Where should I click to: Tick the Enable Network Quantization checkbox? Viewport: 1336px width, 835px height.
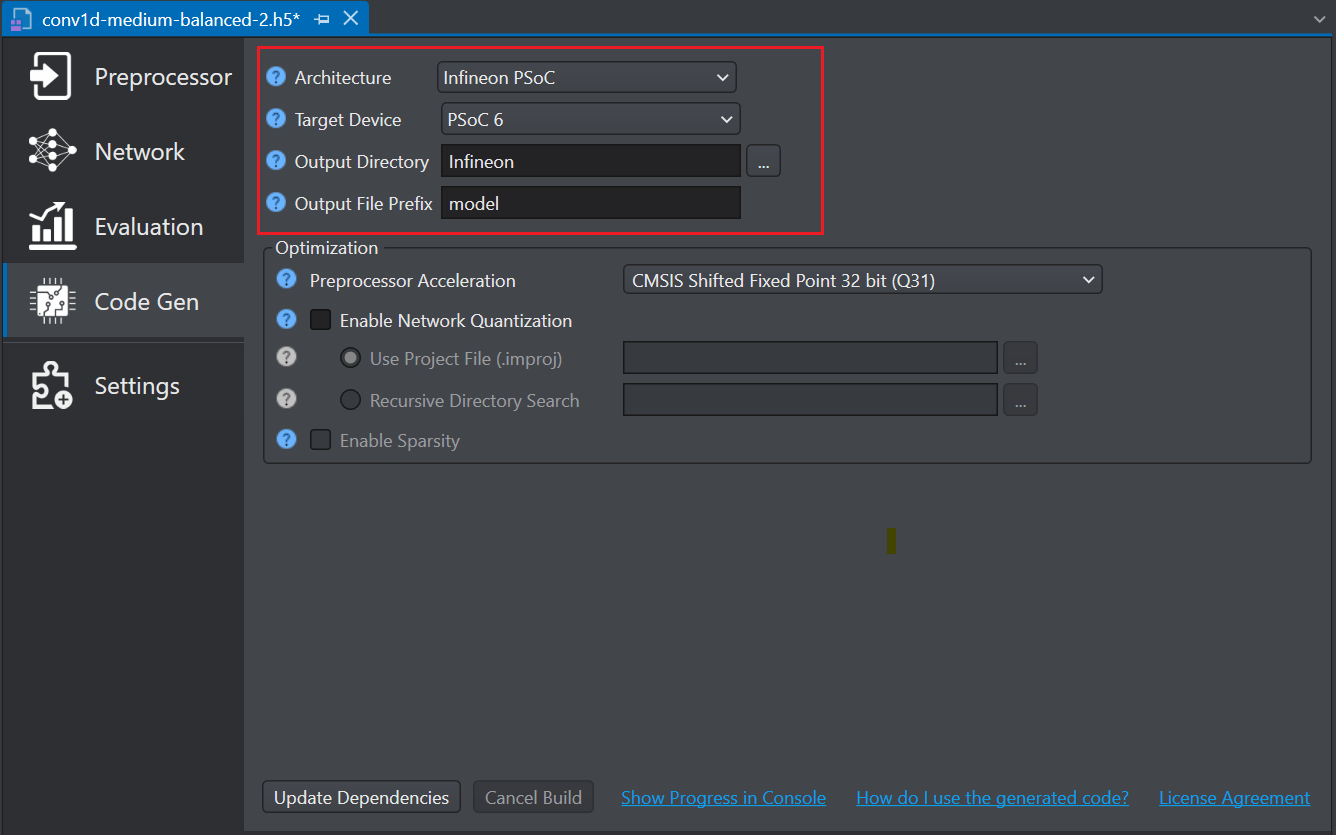click(320, 320)
